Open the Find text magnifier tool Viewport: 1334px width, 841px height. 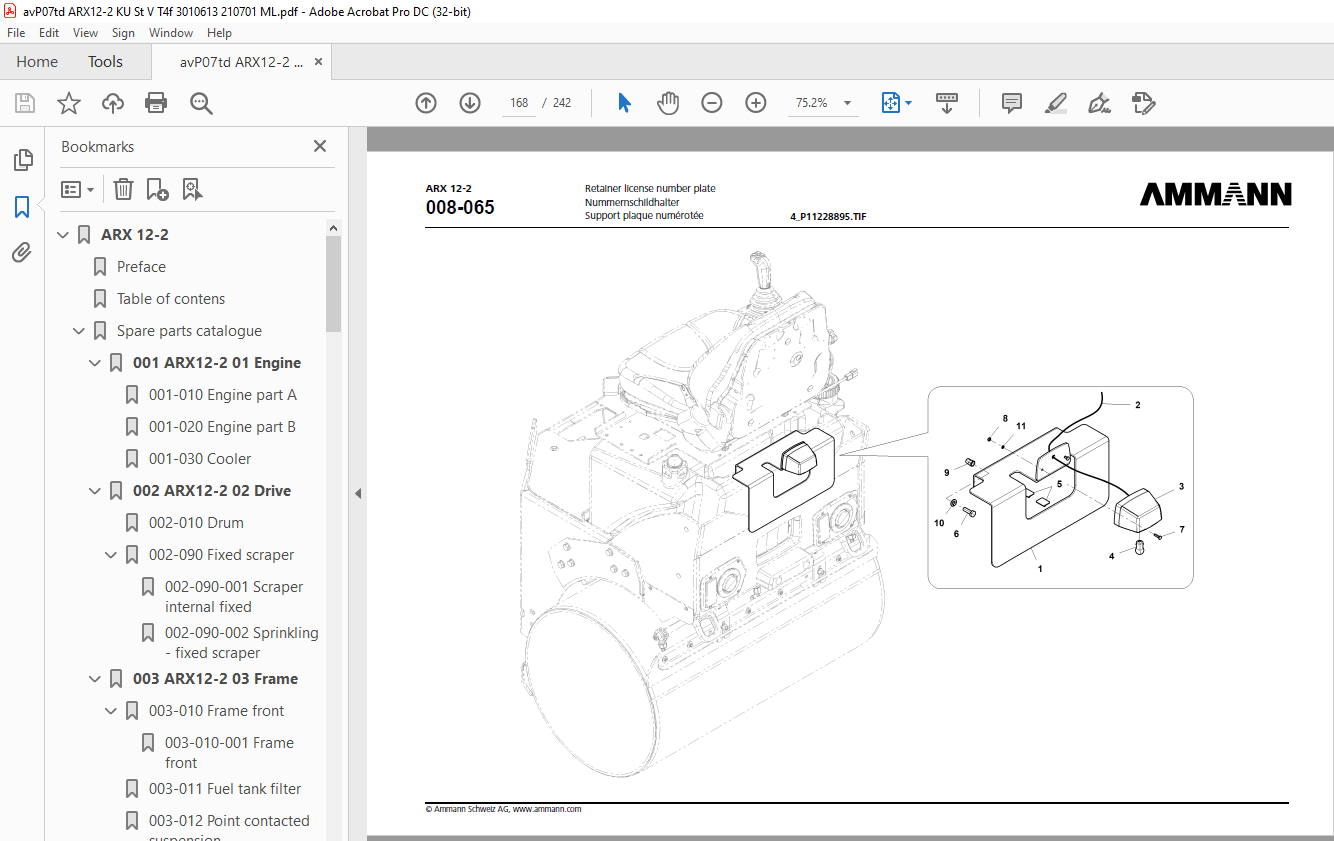(x=201, y=103)
